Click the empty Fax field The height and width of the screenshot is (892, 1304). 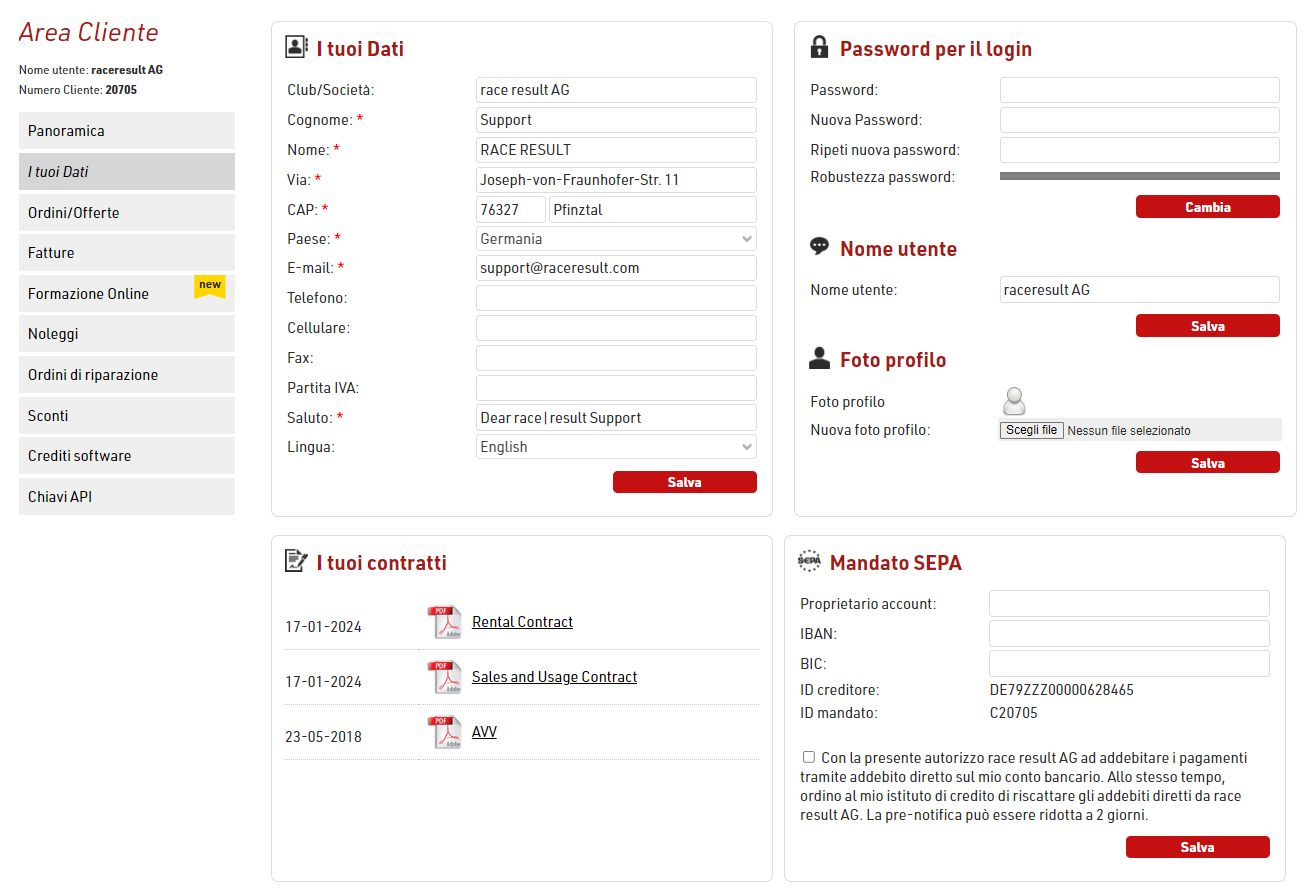coord(616,358)
